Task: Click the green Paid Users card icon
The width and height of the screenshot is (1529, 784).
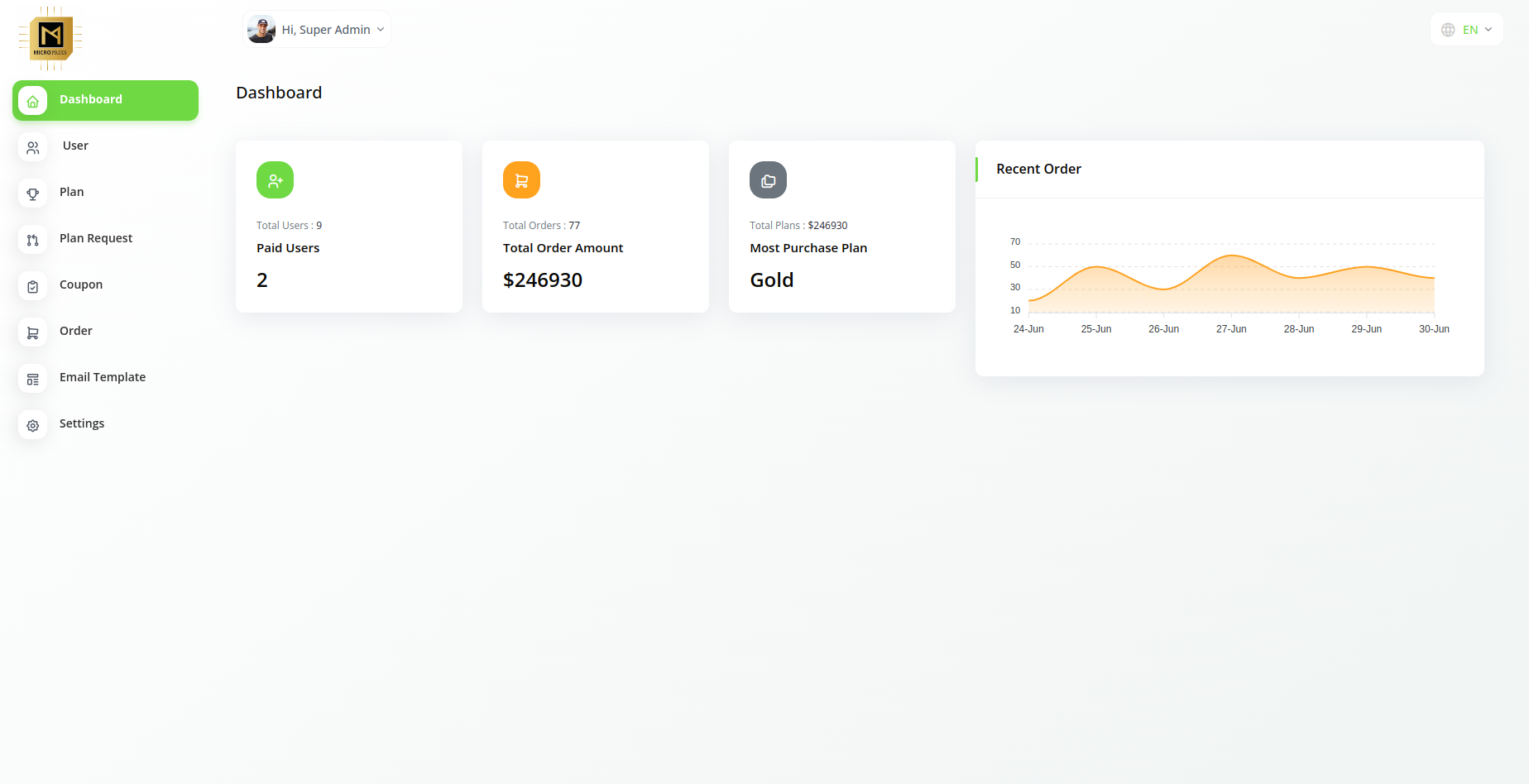Action: point(275,180)
